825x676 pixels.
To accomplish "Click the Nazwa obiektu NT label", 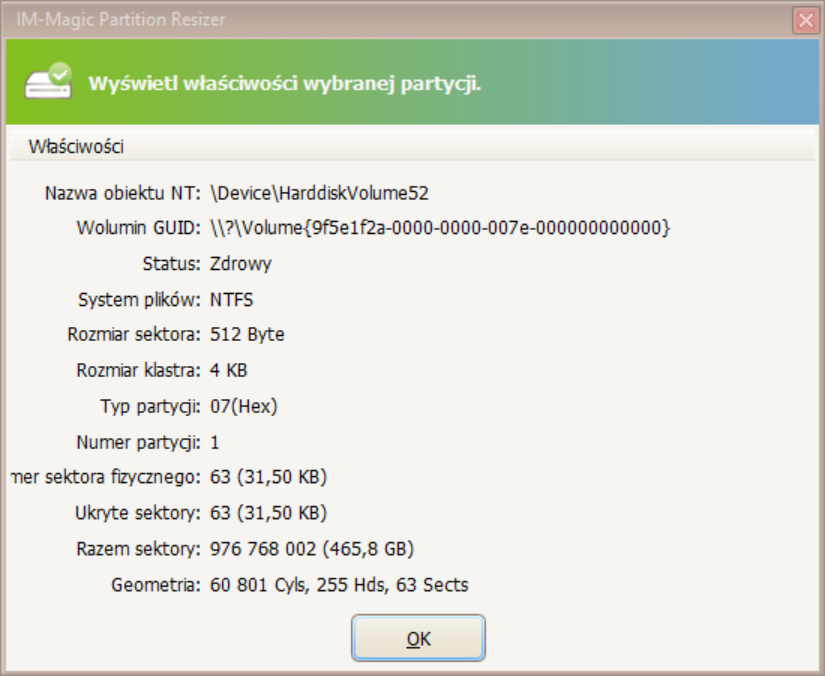I will 123,193.
